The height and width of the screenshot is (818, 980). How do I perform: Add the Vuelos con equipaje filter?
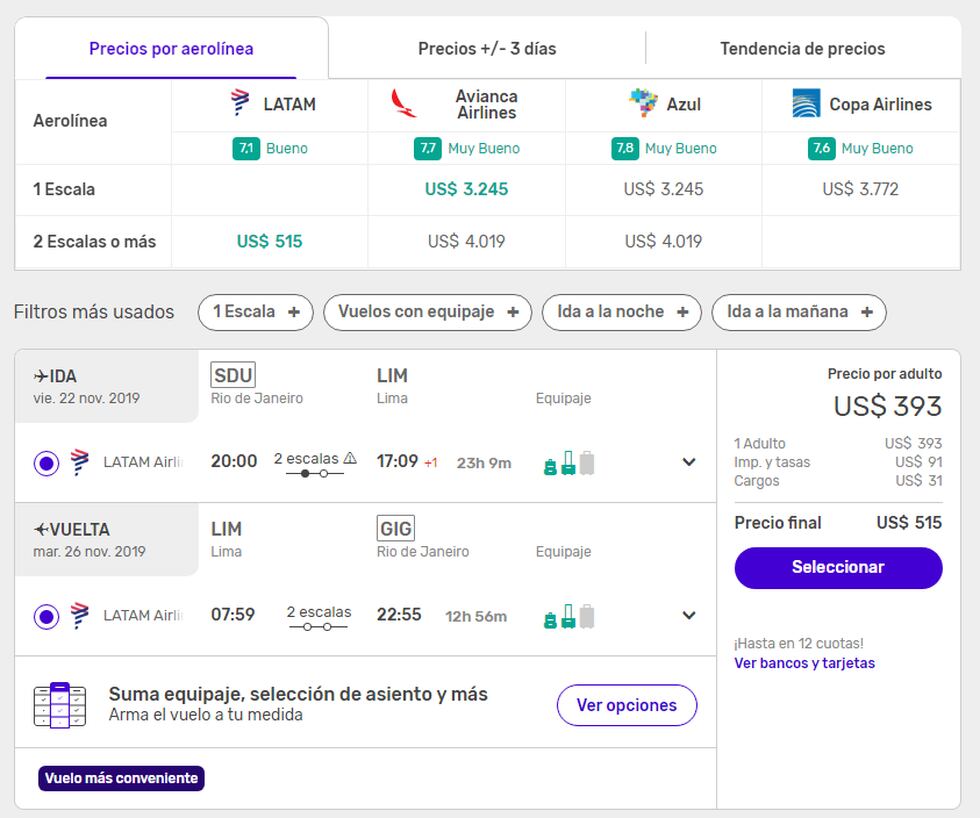pyautogui.click(x=427, y=312)
